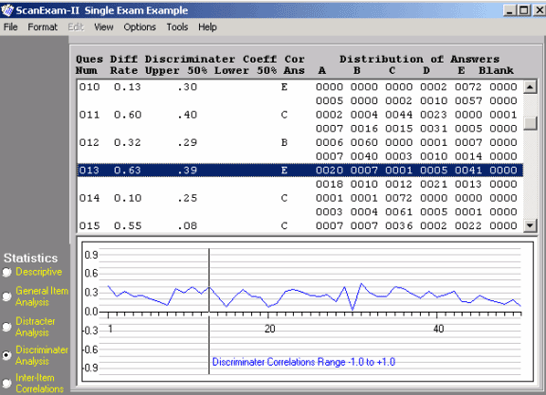
Task: Click the 0044 count in question 011 row
Action: coord(399,115)
